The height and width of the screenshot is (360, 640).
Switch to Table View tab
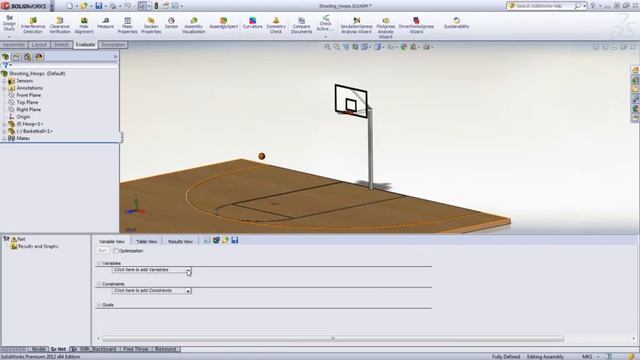(x=147, y=242)
